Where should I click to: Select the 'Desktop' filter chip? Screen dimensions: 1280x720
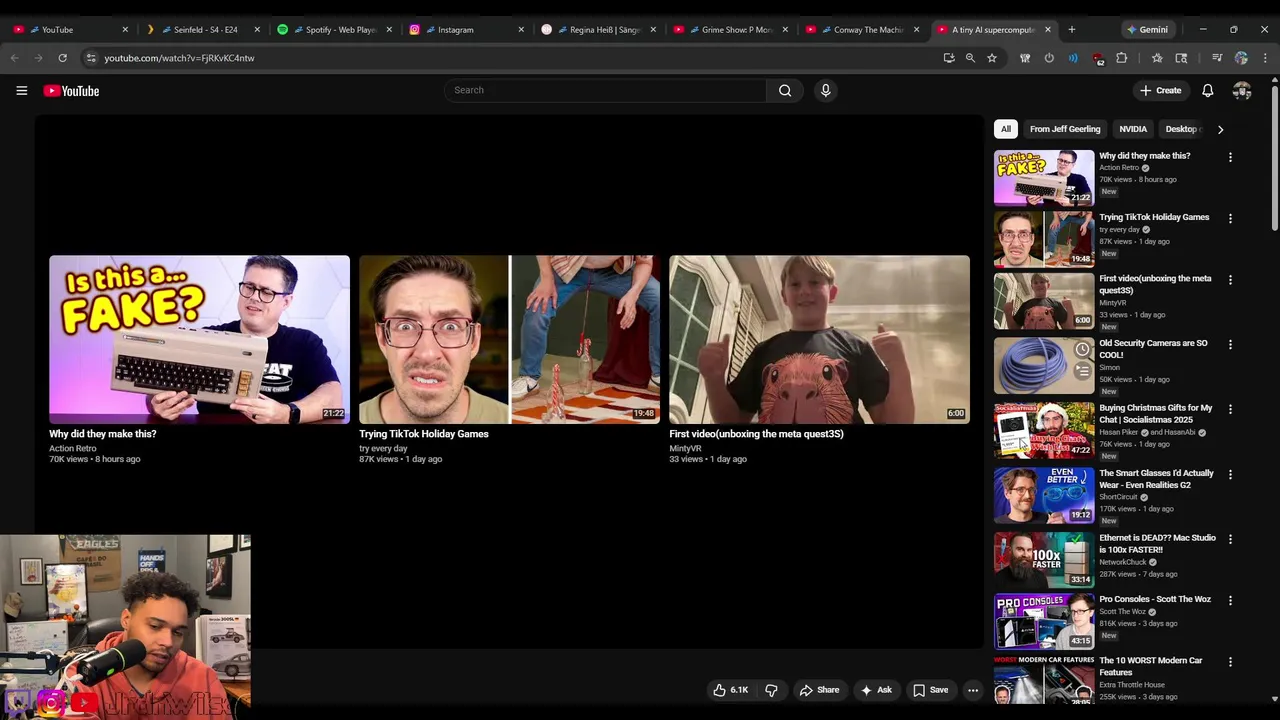[x=1182, y=129]
